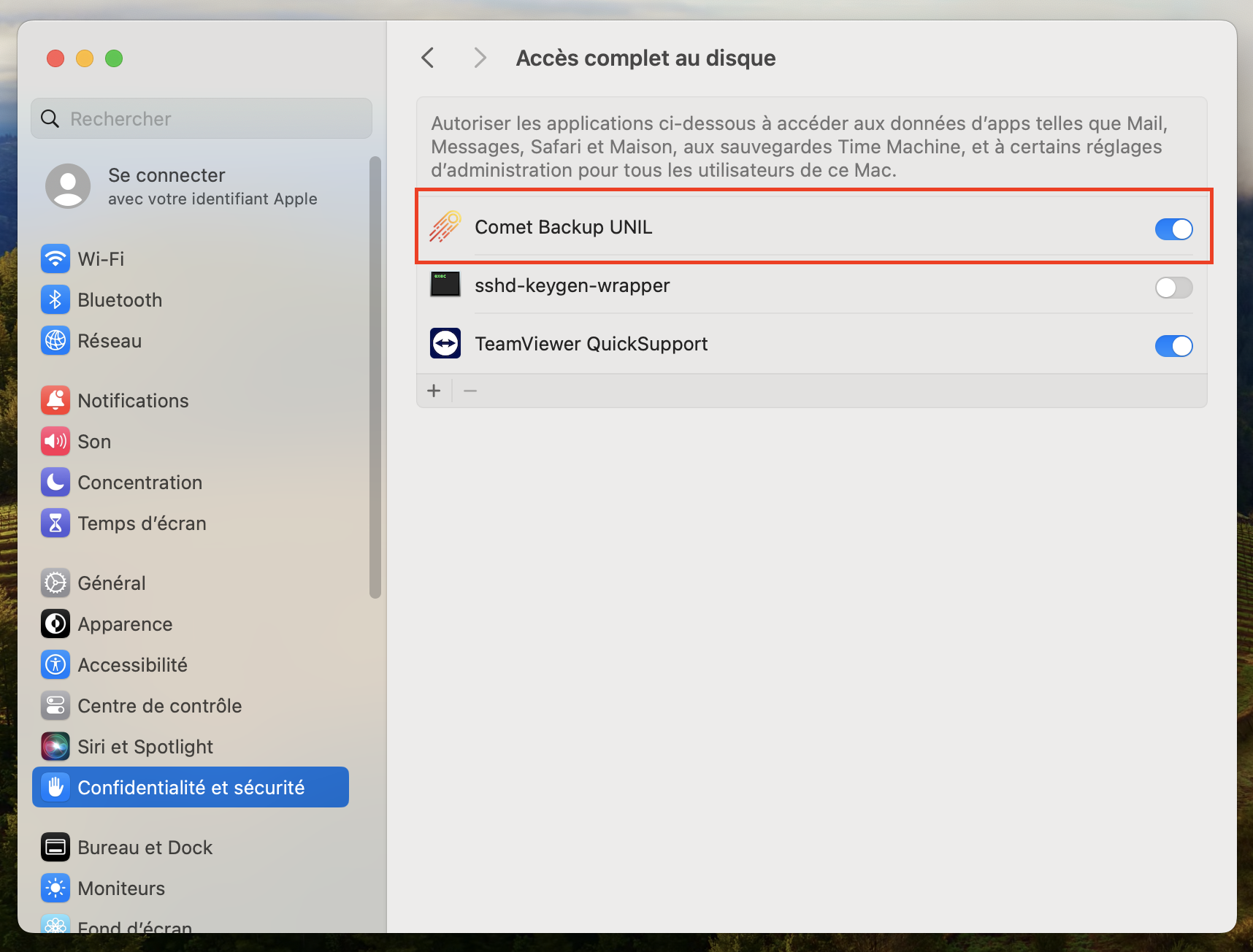Disable full disk access for Comet Backup UNIL

(x=1173, y=229)
